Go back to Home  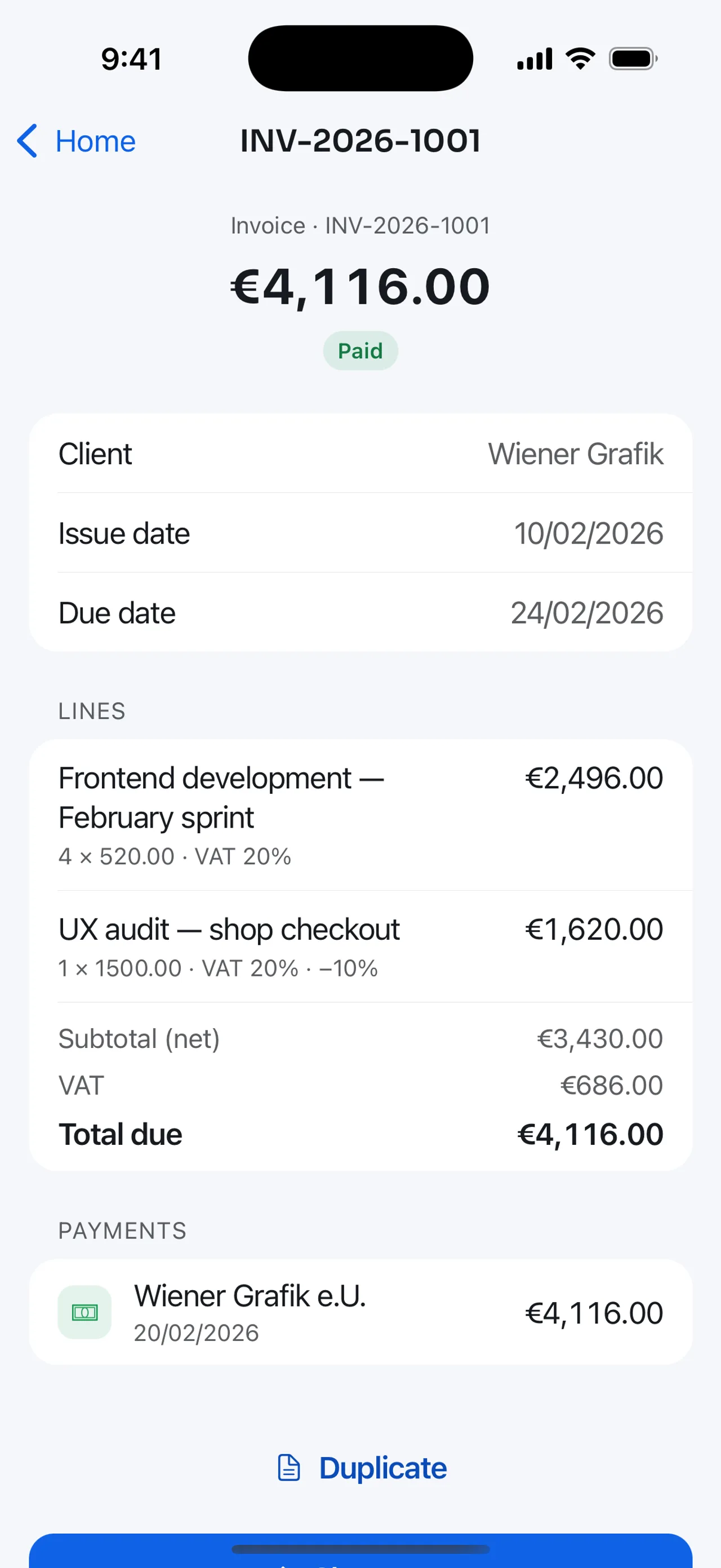click(76, 141)
